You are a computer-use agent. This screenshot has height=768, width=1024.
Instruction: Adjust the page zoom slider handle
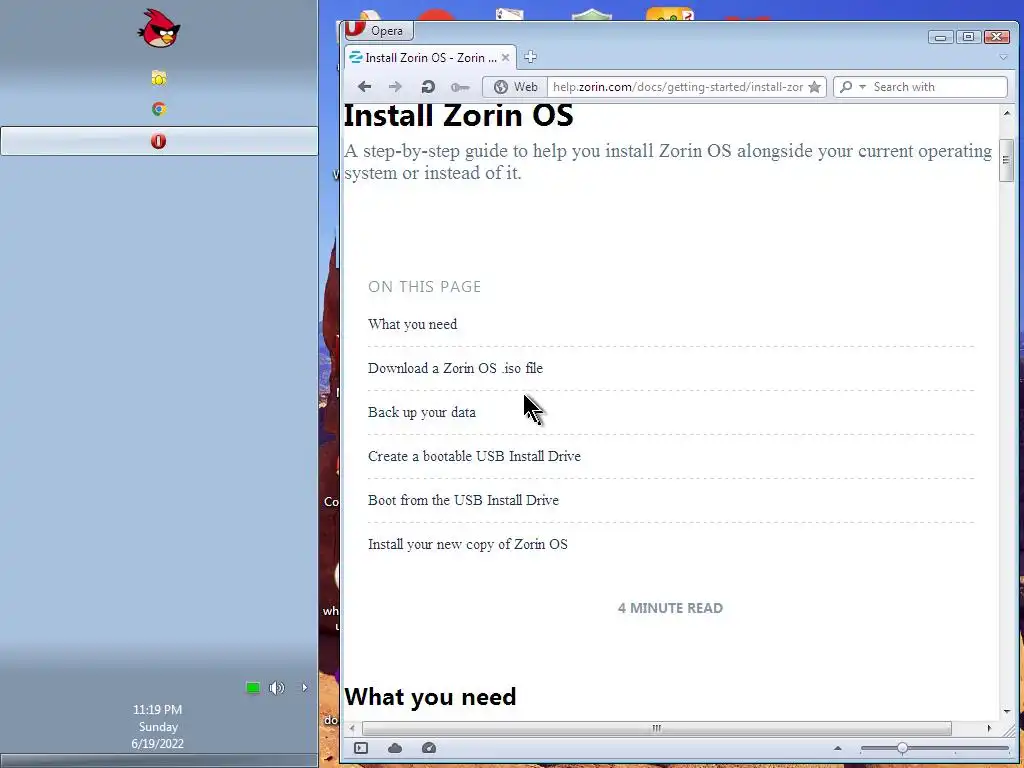click(902, 748)
